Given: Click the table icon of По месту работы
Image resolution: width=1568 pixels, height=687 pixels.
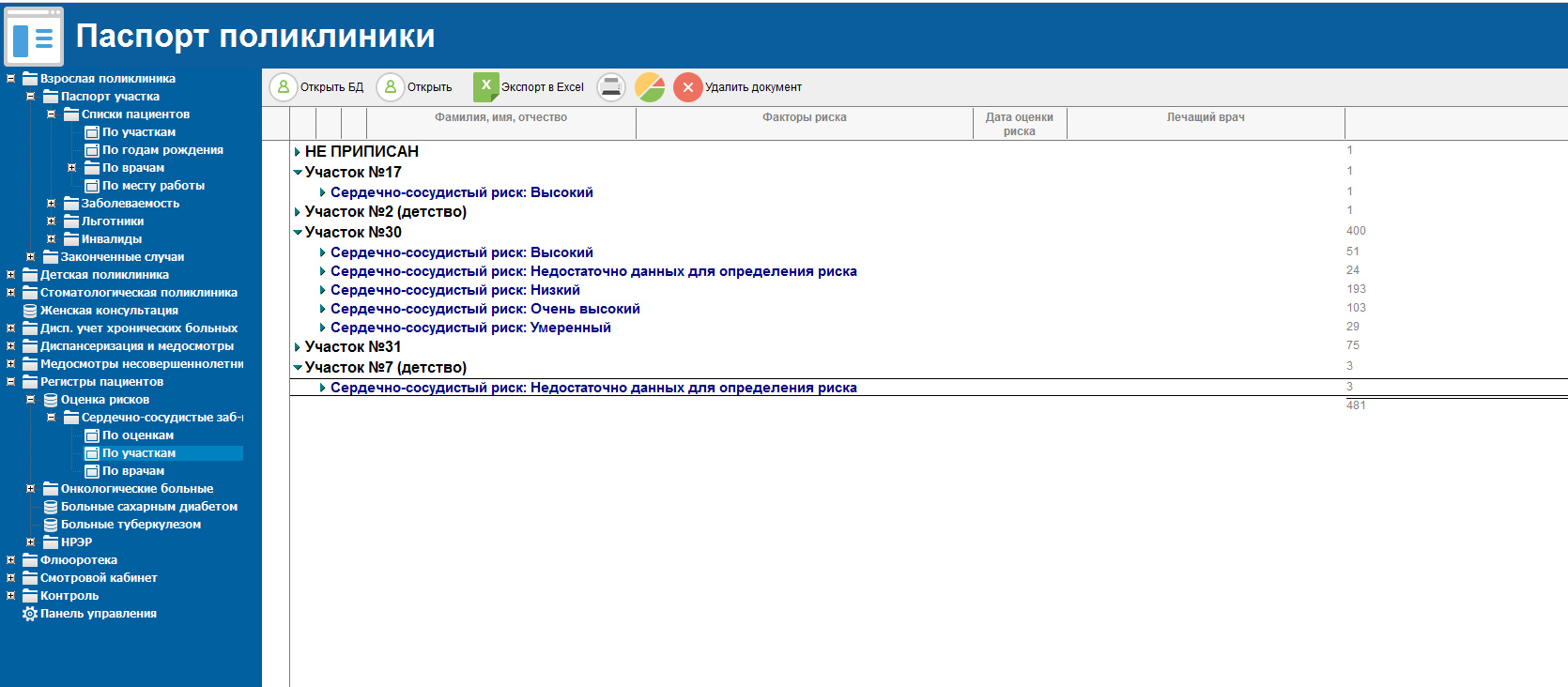Looking at the screenshot, I should pos(92,186).
